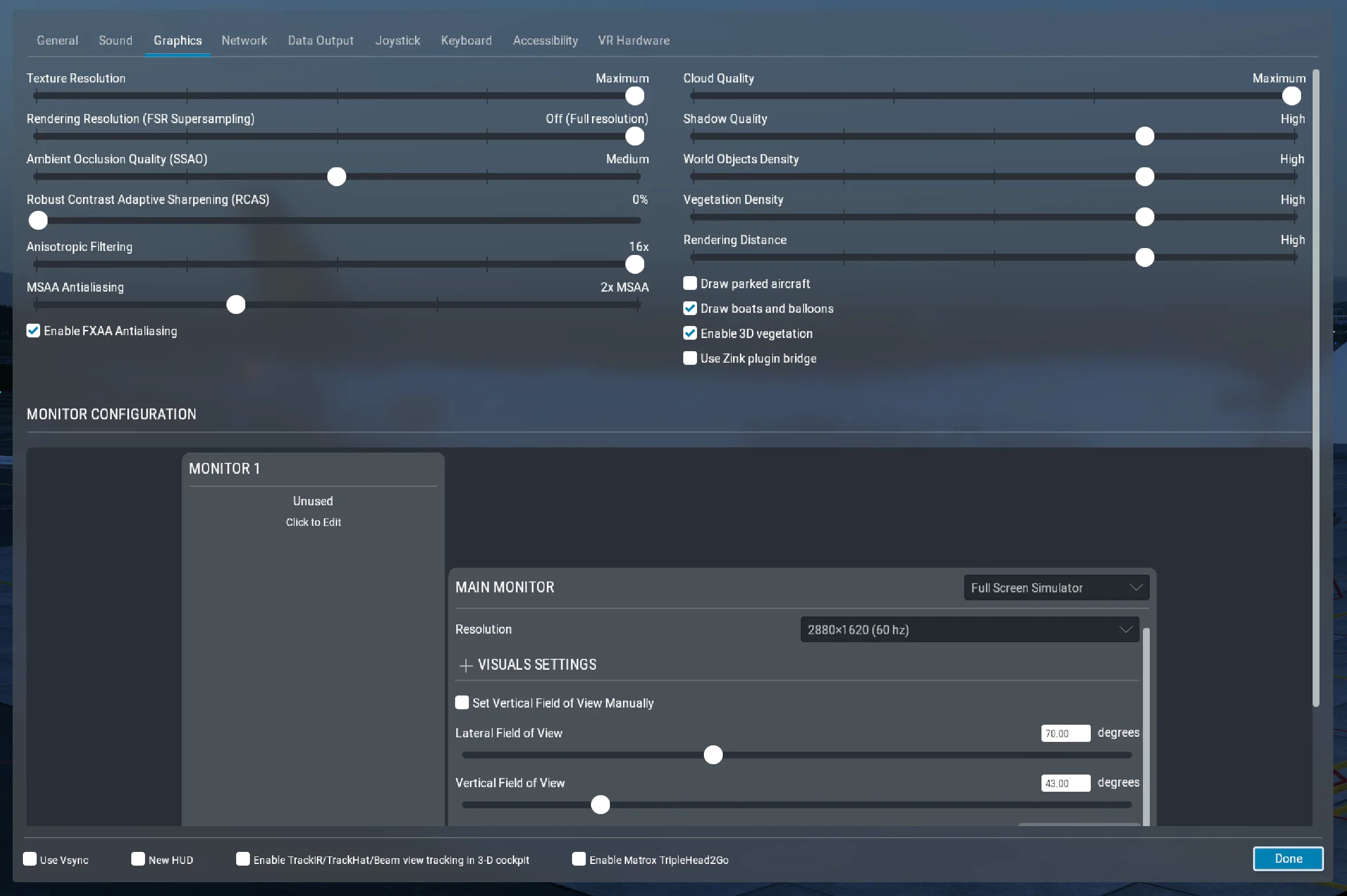The height and width of the screenshot is (896, 1347).
Task: Open the Full Screen Simulator dropdown
Action: tap(1056, 588)
